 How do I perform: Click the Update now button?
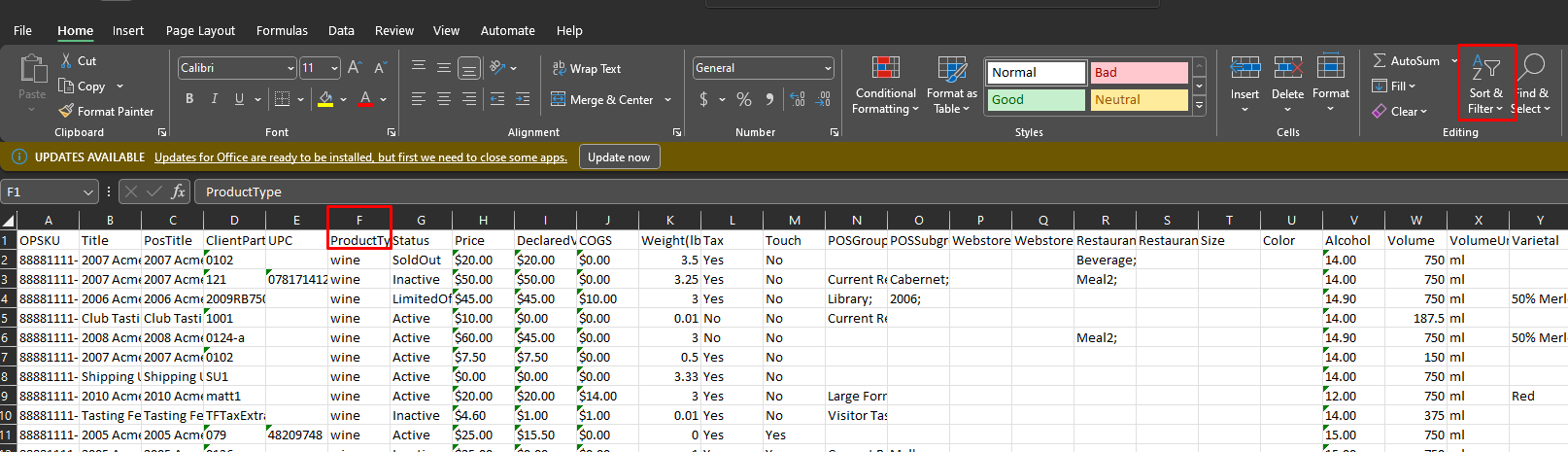(619, 156)
